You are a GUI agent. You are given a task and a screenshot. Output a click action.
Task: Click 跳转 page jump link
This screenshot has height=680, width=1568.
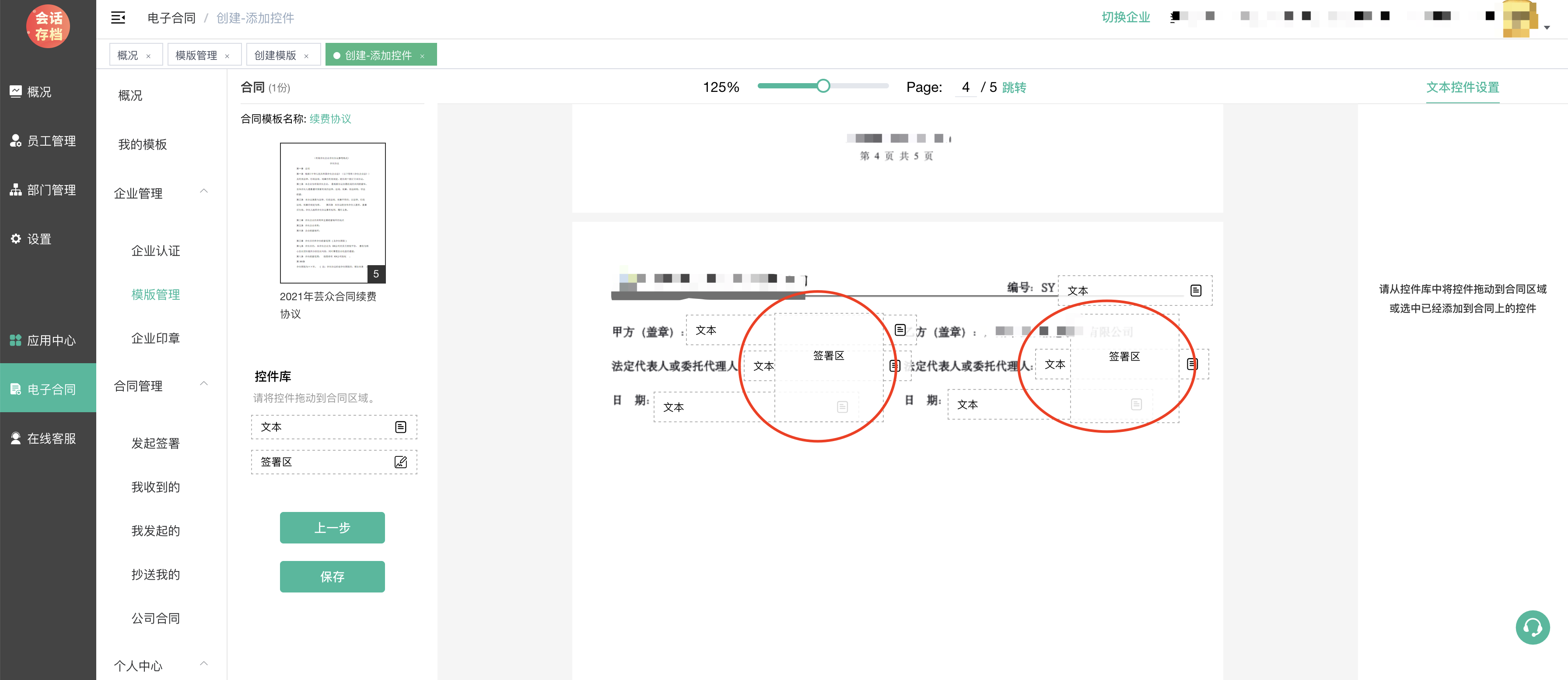(x=1014, y=88)
